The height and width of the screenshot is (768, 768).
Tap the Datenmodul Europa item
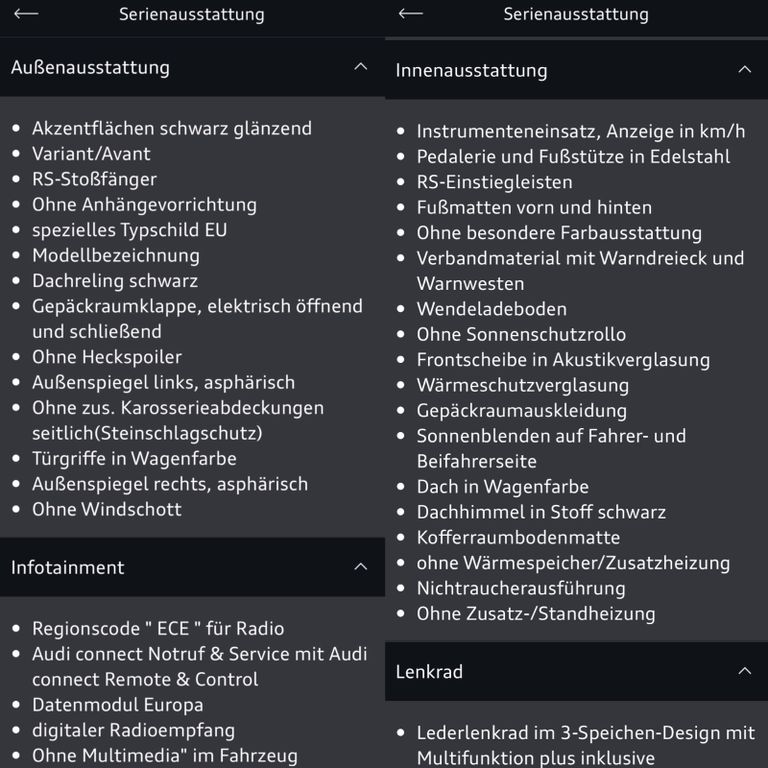click(118, 705)
